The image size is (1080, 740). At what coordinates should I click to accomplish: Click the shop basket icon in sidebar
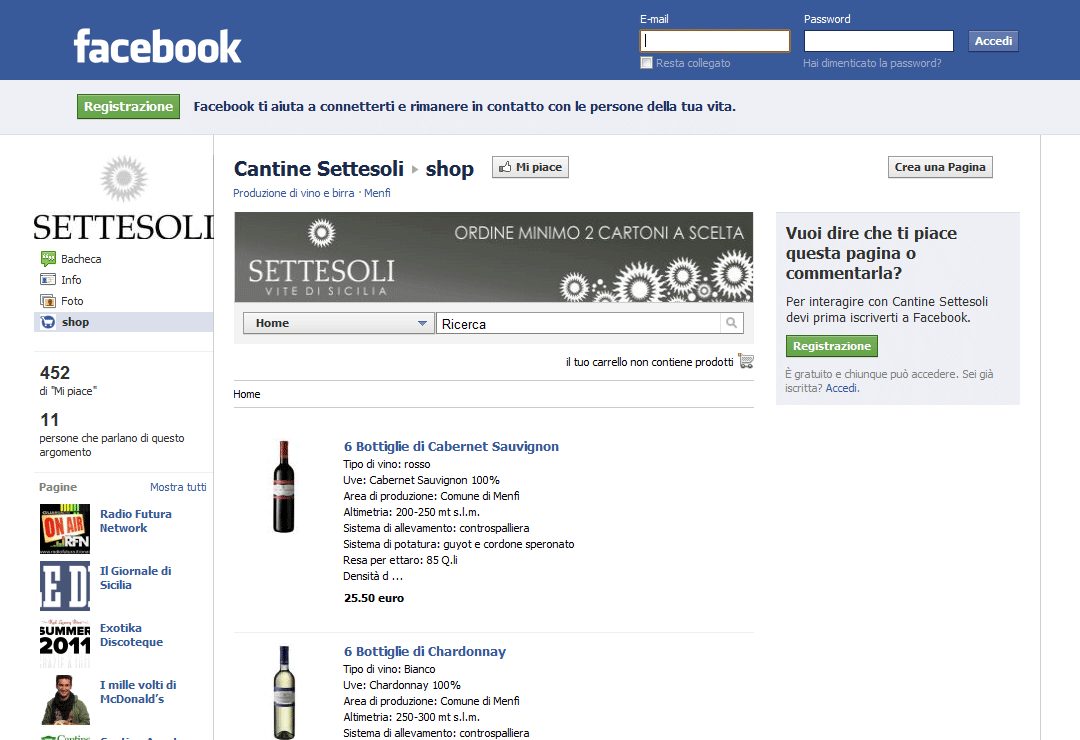point(48,322)
